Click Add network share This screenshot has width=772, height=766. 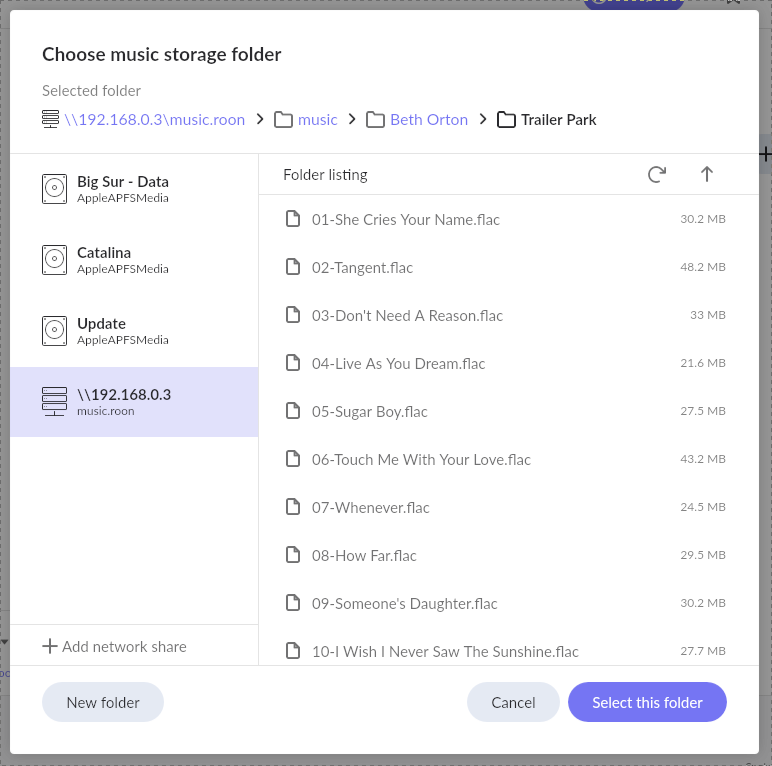tap(114, 646)
